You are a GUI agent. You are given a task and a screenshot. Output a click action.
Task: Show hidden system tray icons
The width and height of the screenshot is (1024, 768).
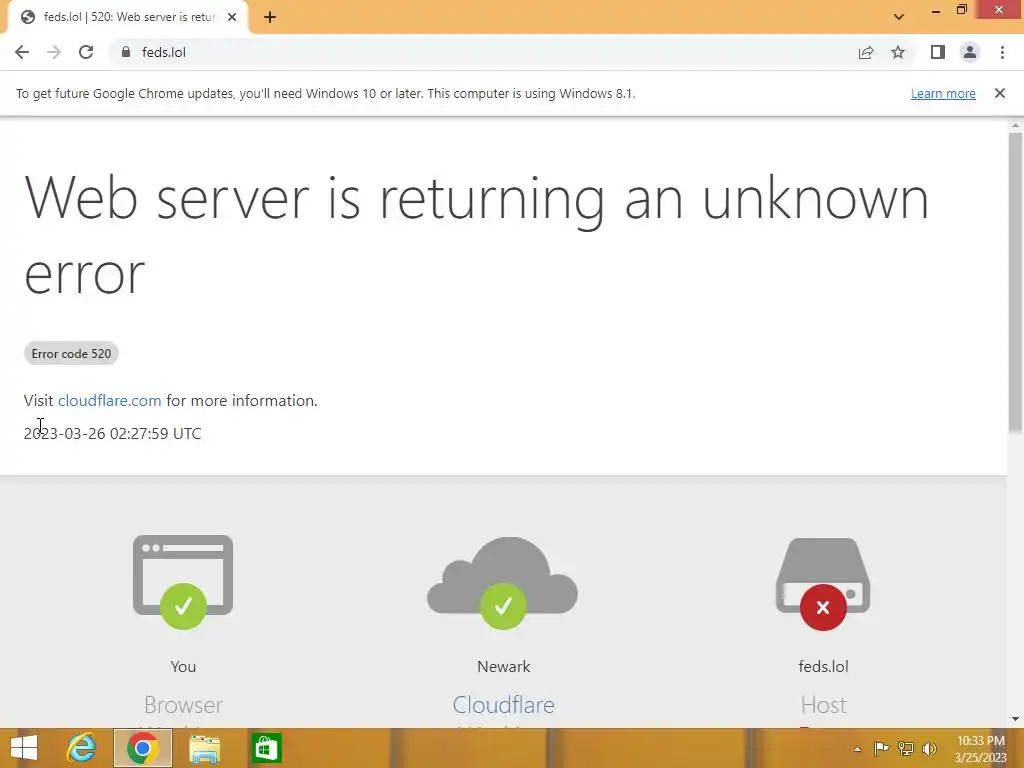coord(857,749)
